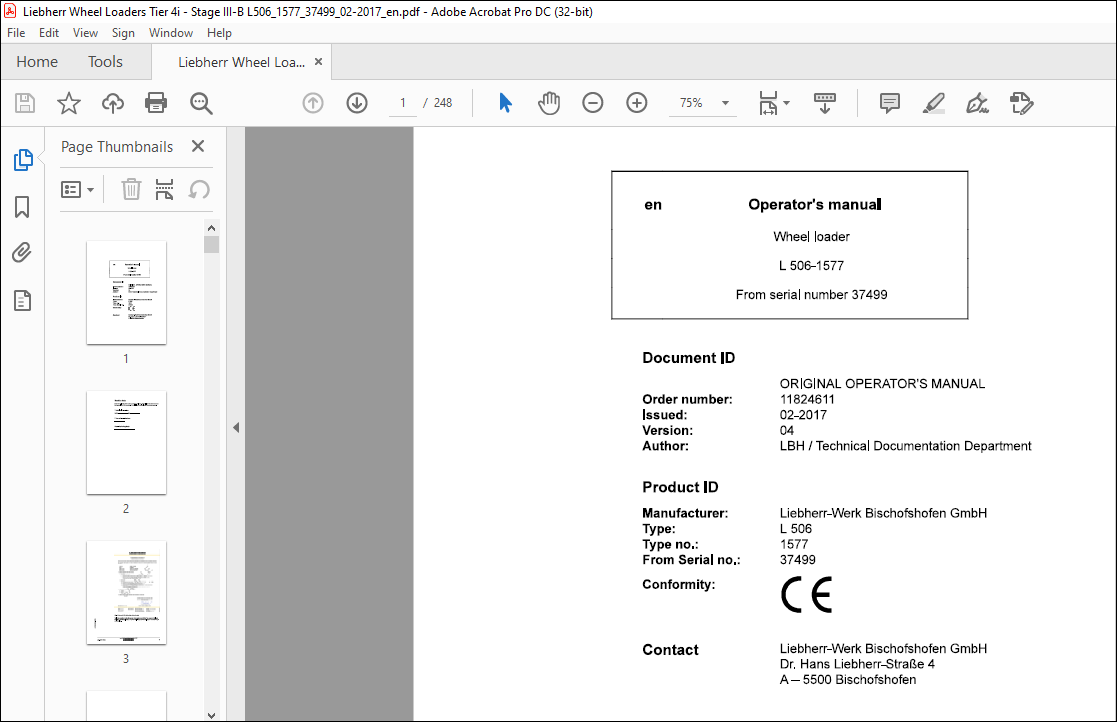
Task: Click the 'Document ID' heading
Action: [688, 358]
